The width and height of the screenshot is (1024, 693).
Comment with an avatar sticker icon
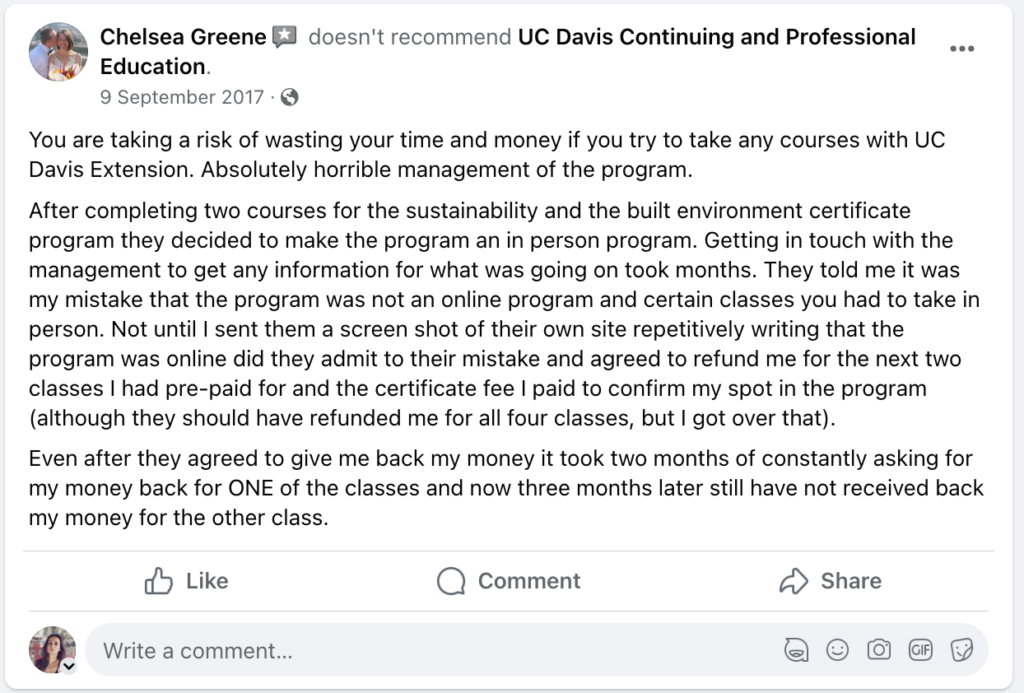[797, 649]
